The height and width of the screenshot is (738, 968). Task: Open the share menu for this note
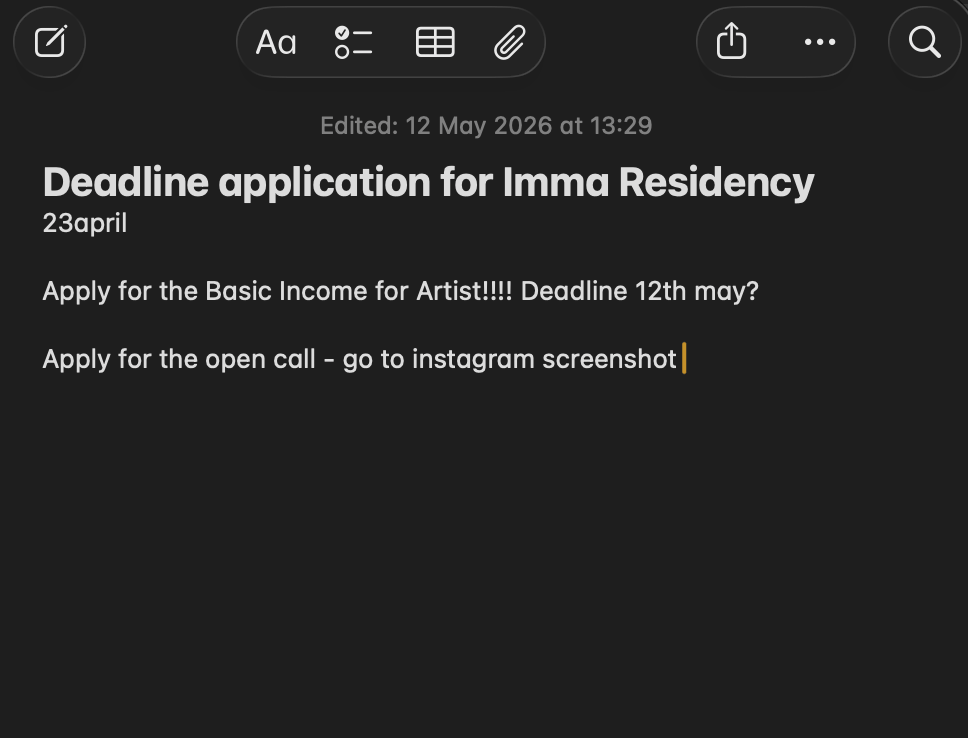point(732,41)
